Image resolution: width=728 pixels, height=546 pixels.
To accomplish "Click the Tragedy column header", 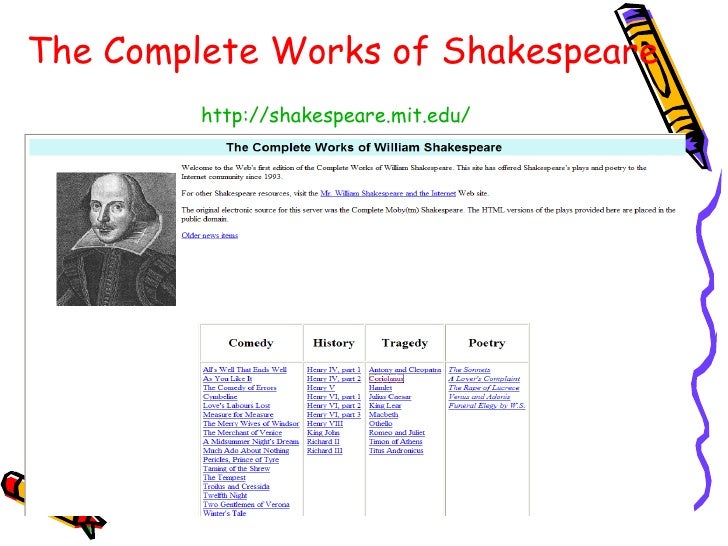I will 405,343.
